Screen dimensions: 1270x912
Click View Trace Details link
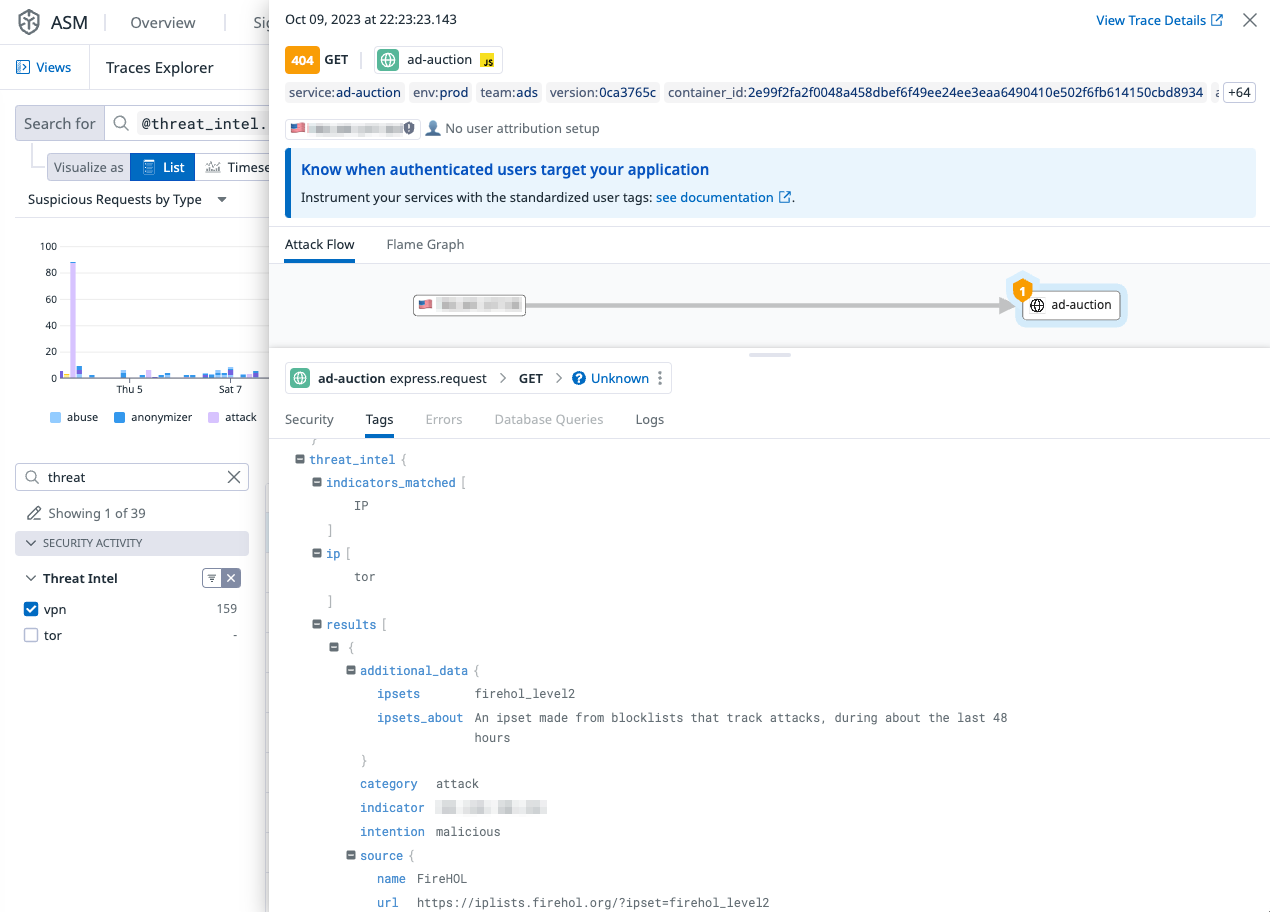[x=1151, y=20]
